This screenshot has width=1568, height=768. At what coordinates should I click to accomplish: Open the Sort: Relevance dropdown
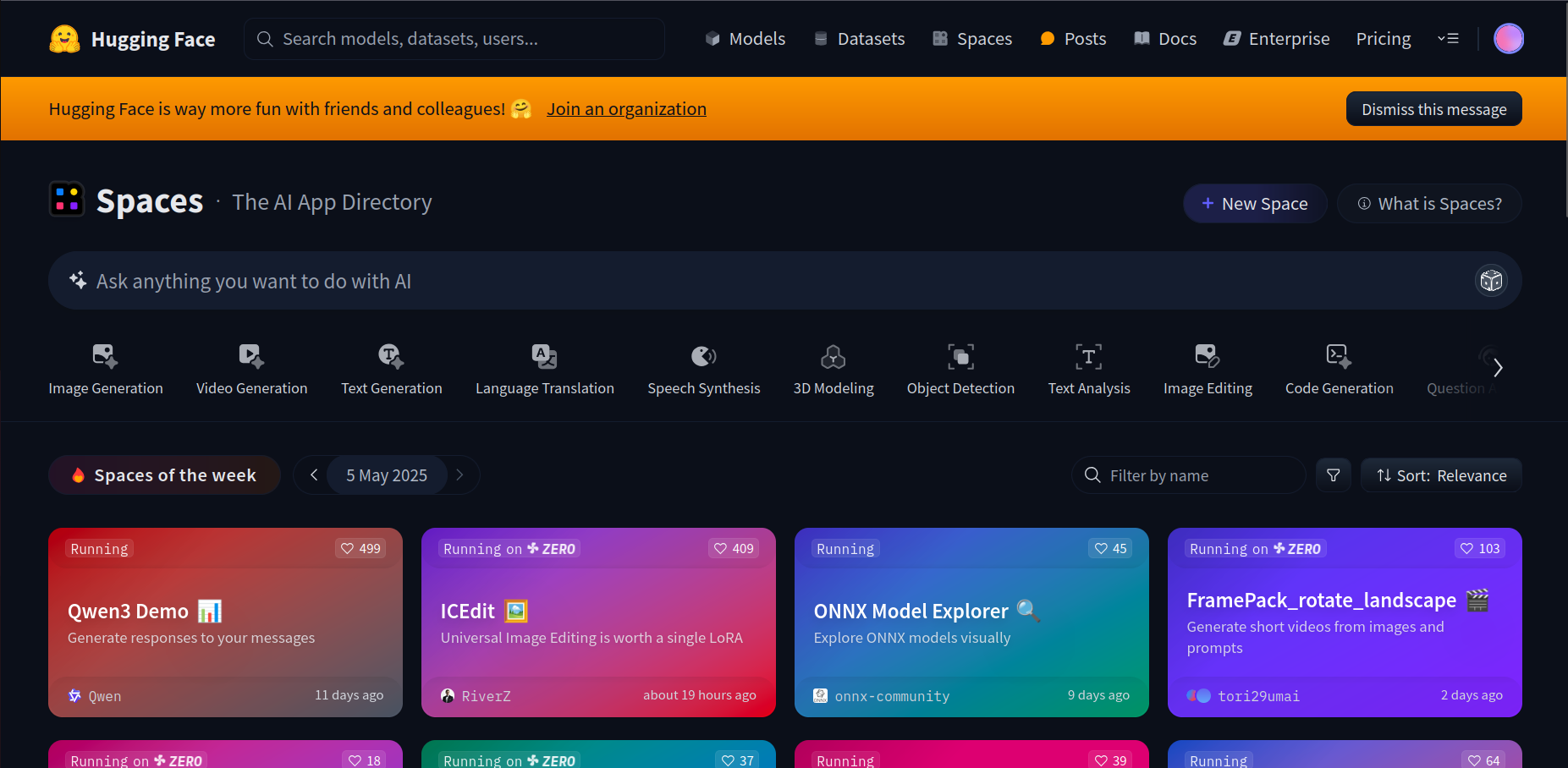[1441, 475]
